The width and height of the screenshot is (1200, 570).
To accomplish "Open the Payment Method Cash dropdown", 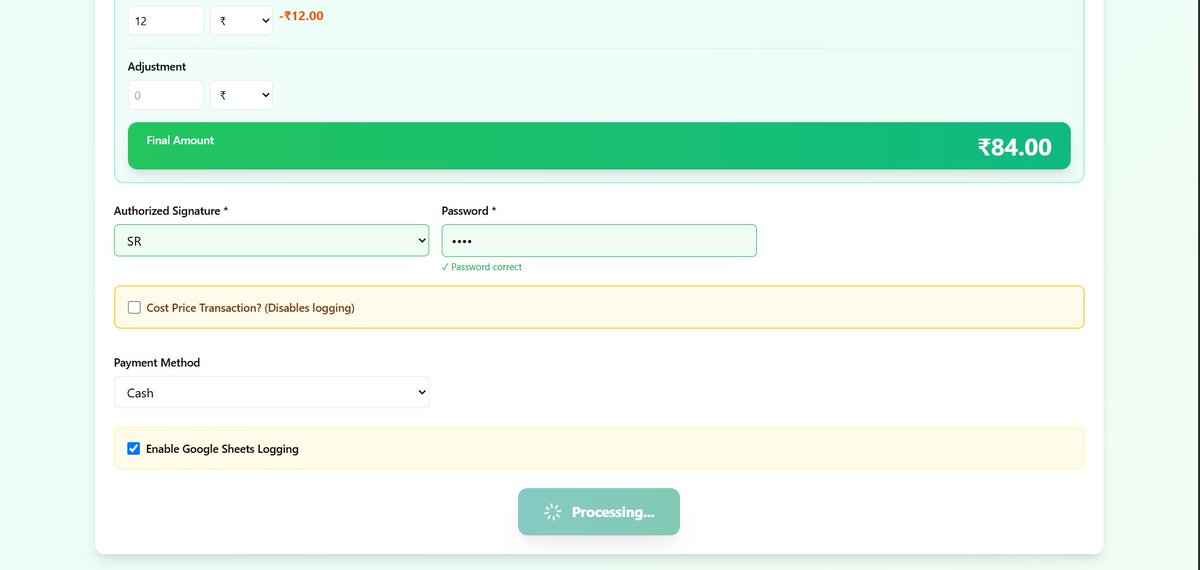I will [271, 393].
